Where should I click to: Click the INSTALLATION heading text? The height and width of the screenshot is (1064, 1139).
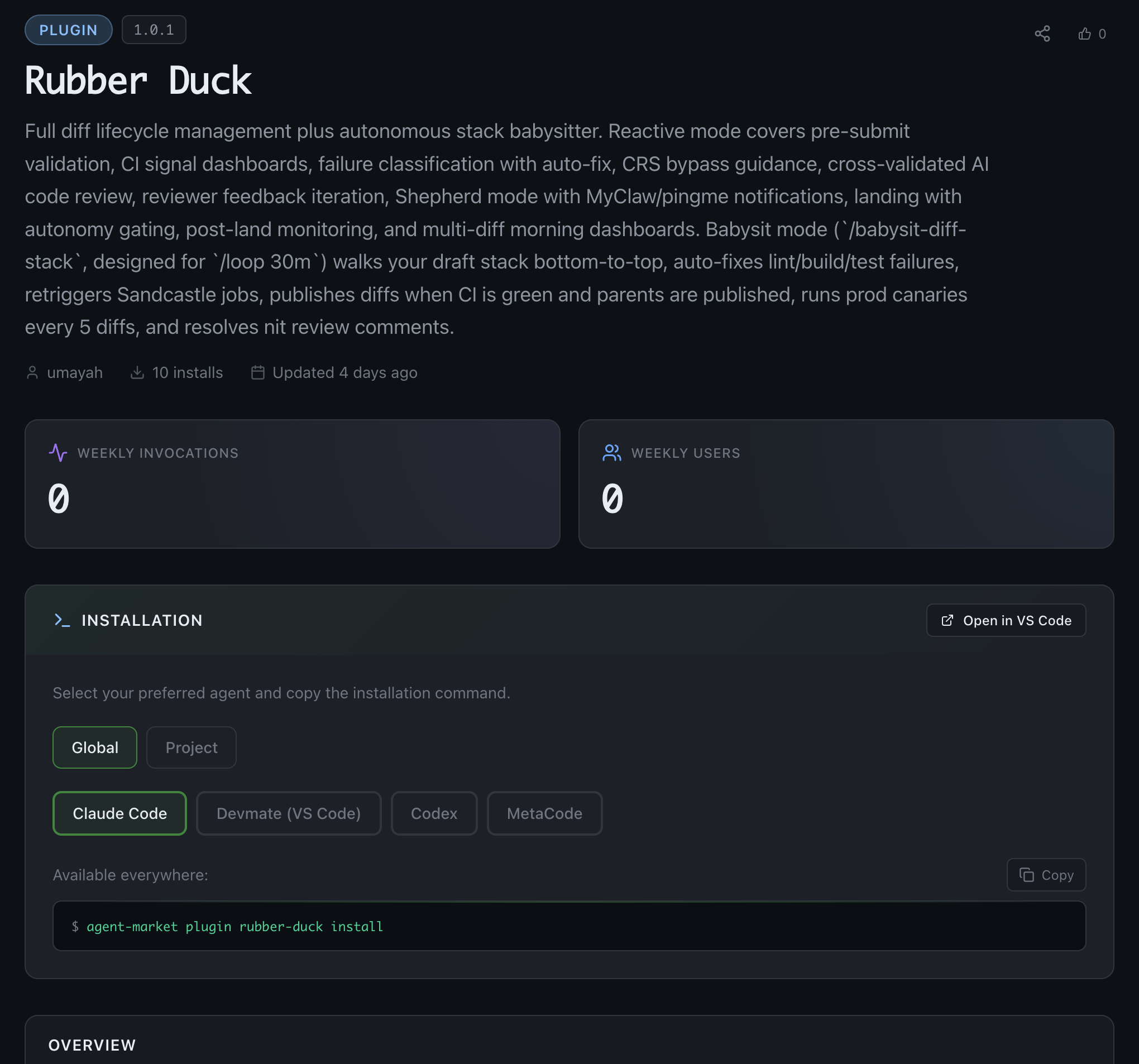coord(142,620)
